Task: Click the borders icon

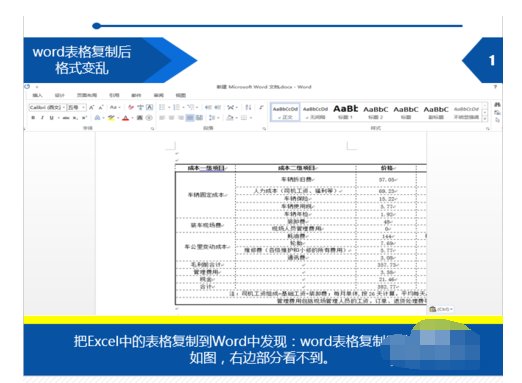Action: tap(244, 118)
